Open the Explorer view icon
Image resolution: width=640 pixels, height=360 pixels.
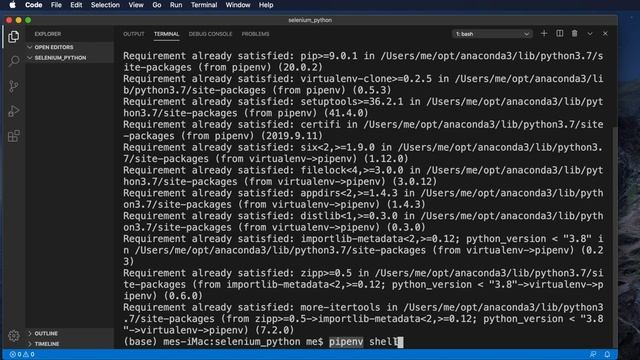pyautogui.click(x=13, y=37)
